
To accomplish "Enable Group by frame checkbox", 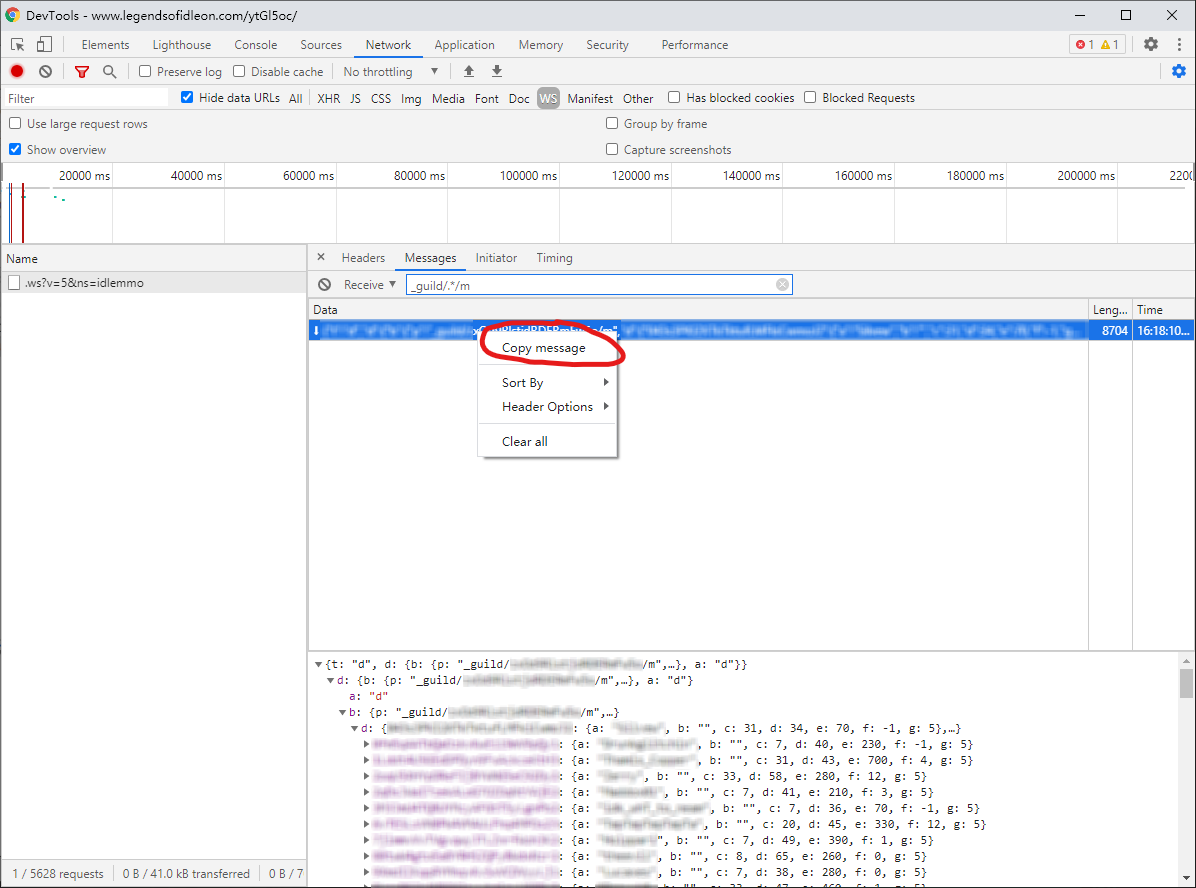I will 612,123.
